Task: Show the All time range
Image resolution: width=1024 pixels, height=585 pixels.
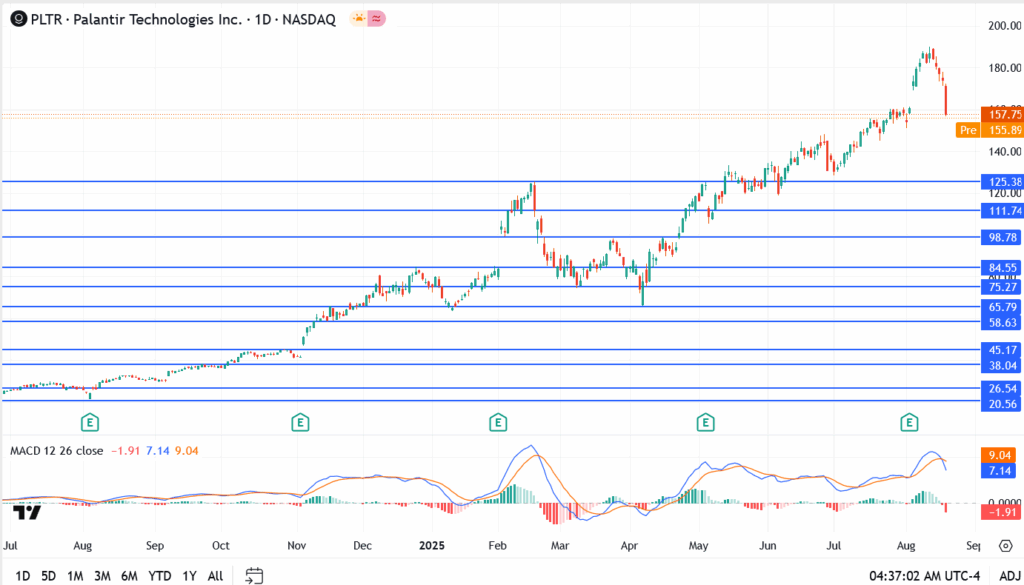Action: (215, 575)
